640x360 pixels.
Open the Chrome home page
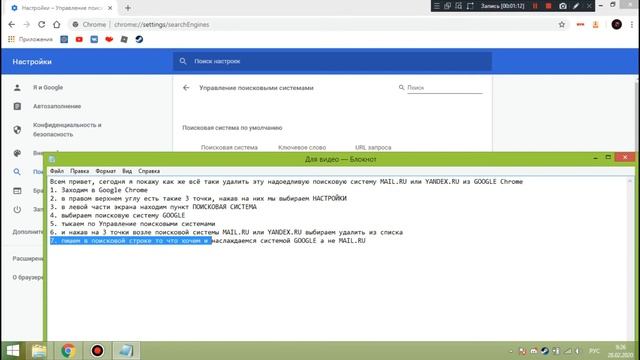pyautogui.click(x=57, y=24)
